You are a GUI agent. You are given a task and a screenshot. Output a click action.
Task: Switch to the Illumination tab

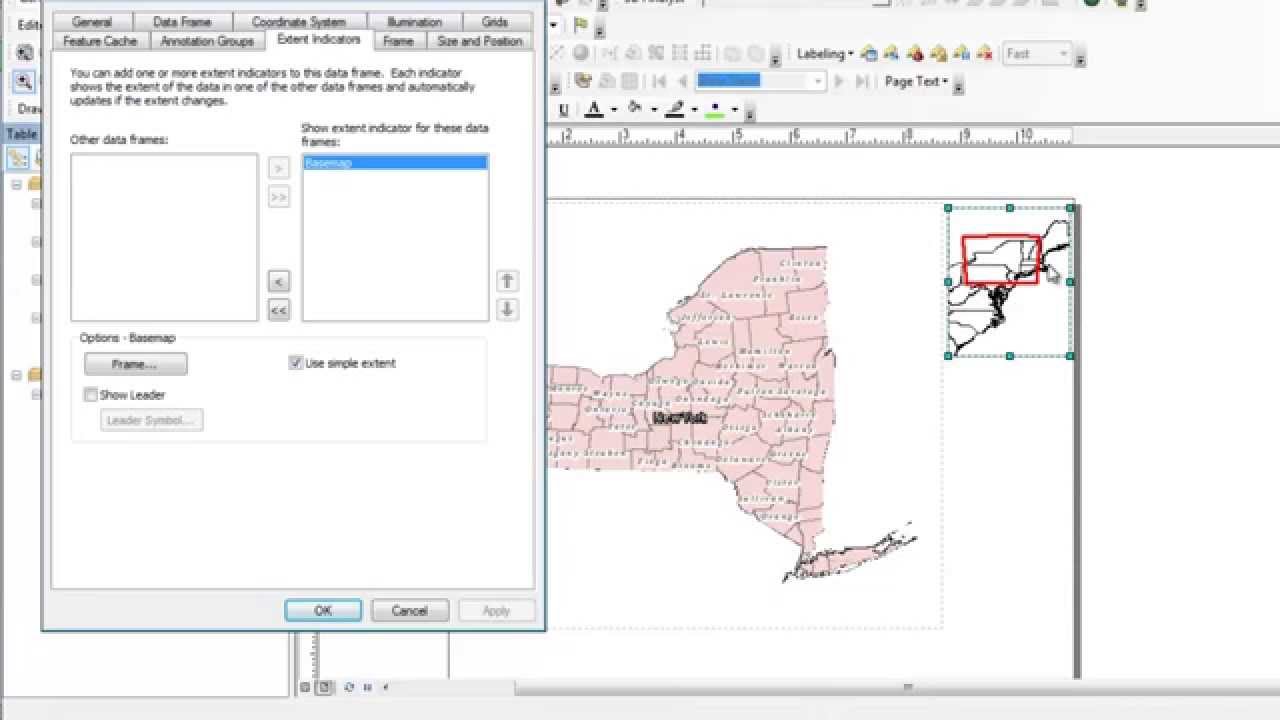[x=414, y=21]
